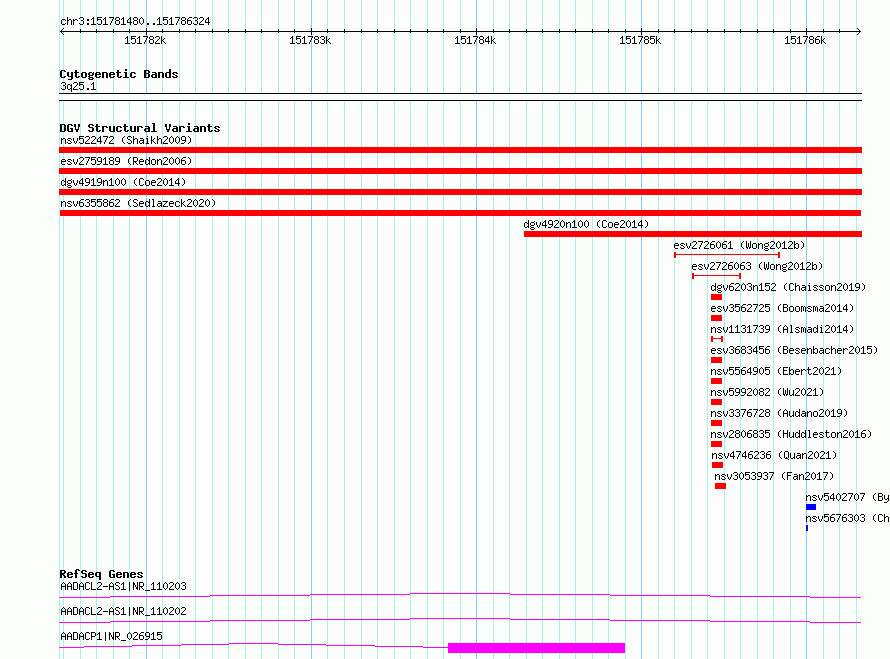Open esv3683456 (Besenbacher2015) label

point(794,350)
